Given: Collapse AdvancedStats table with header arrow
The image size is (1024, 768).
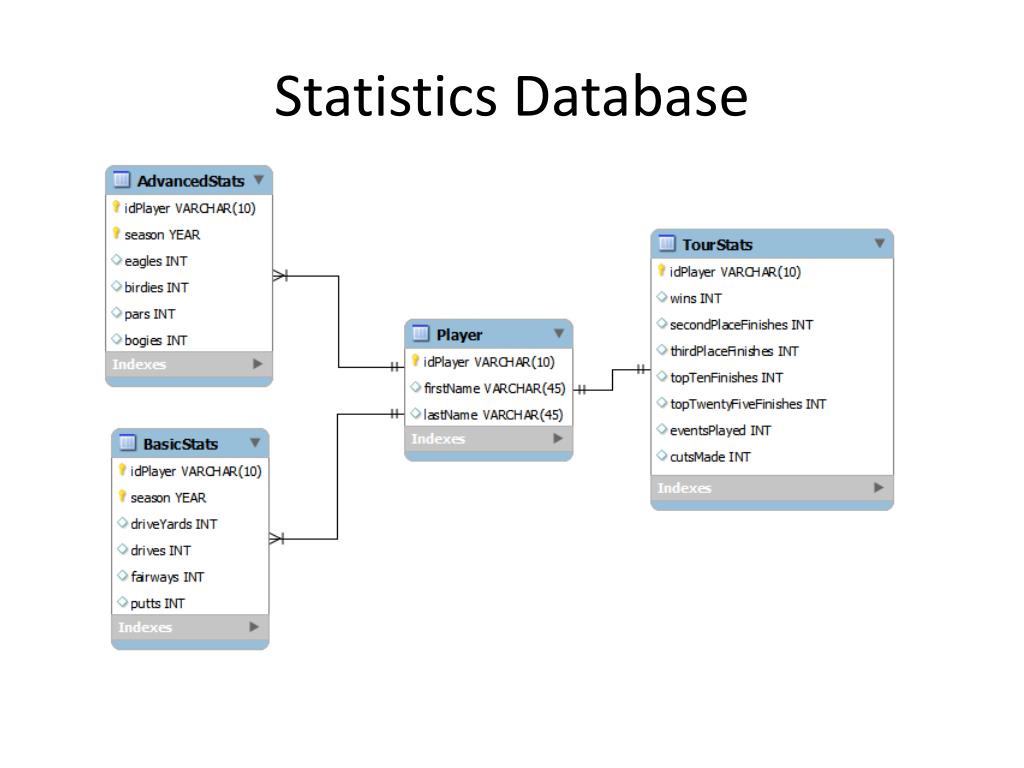Looking at the screenshot, I should click(259, 179).
